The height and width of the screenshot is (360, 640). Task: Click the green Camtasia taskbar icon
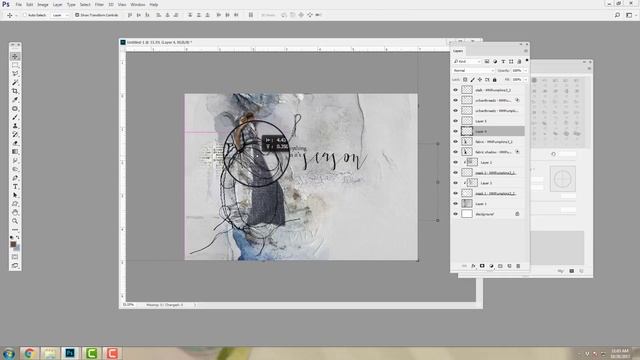(91, 353)
